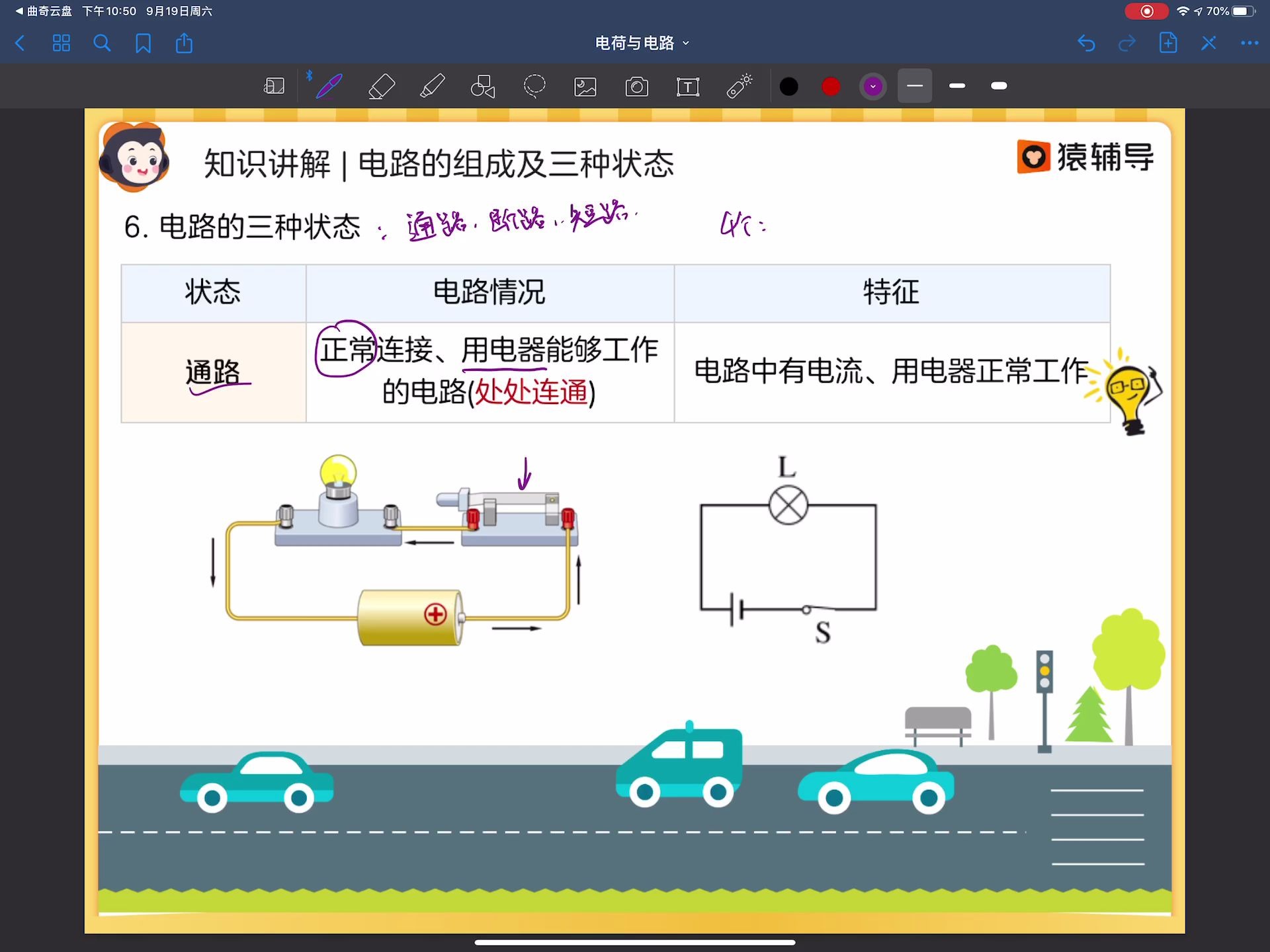Pick the Highlighter tool
This screenshot has width=1270, height=952.
pyautogui.click(x=433, y=86)
